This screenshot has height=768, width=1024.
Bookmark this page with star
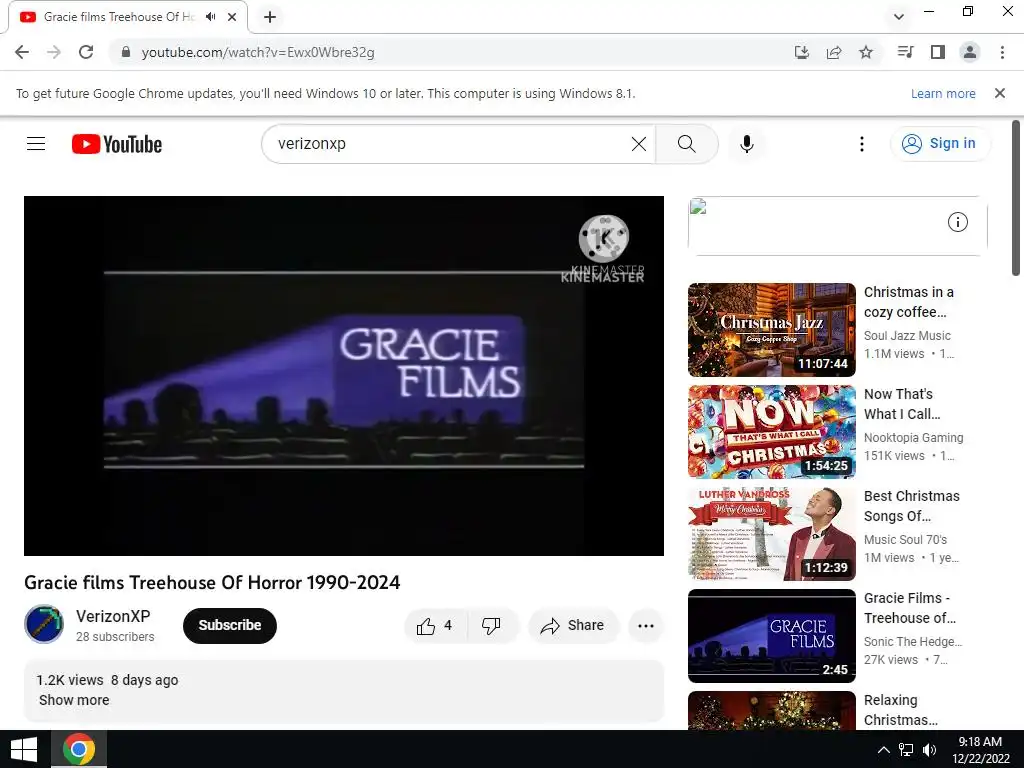click(866, 52)
